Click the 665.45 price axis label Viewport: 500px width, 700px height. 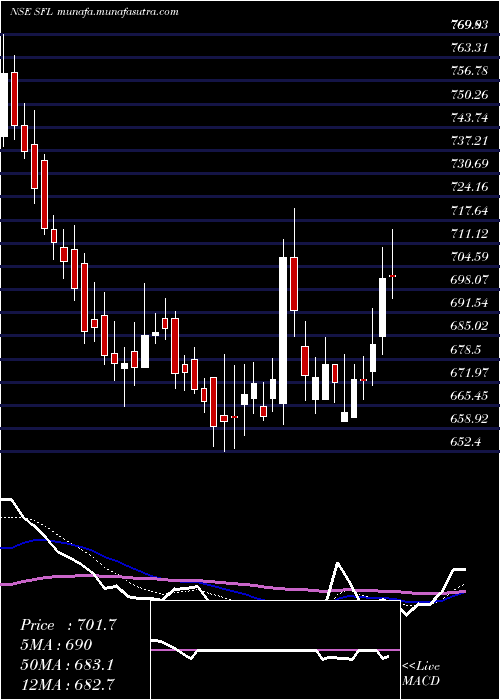coord(469,397)
